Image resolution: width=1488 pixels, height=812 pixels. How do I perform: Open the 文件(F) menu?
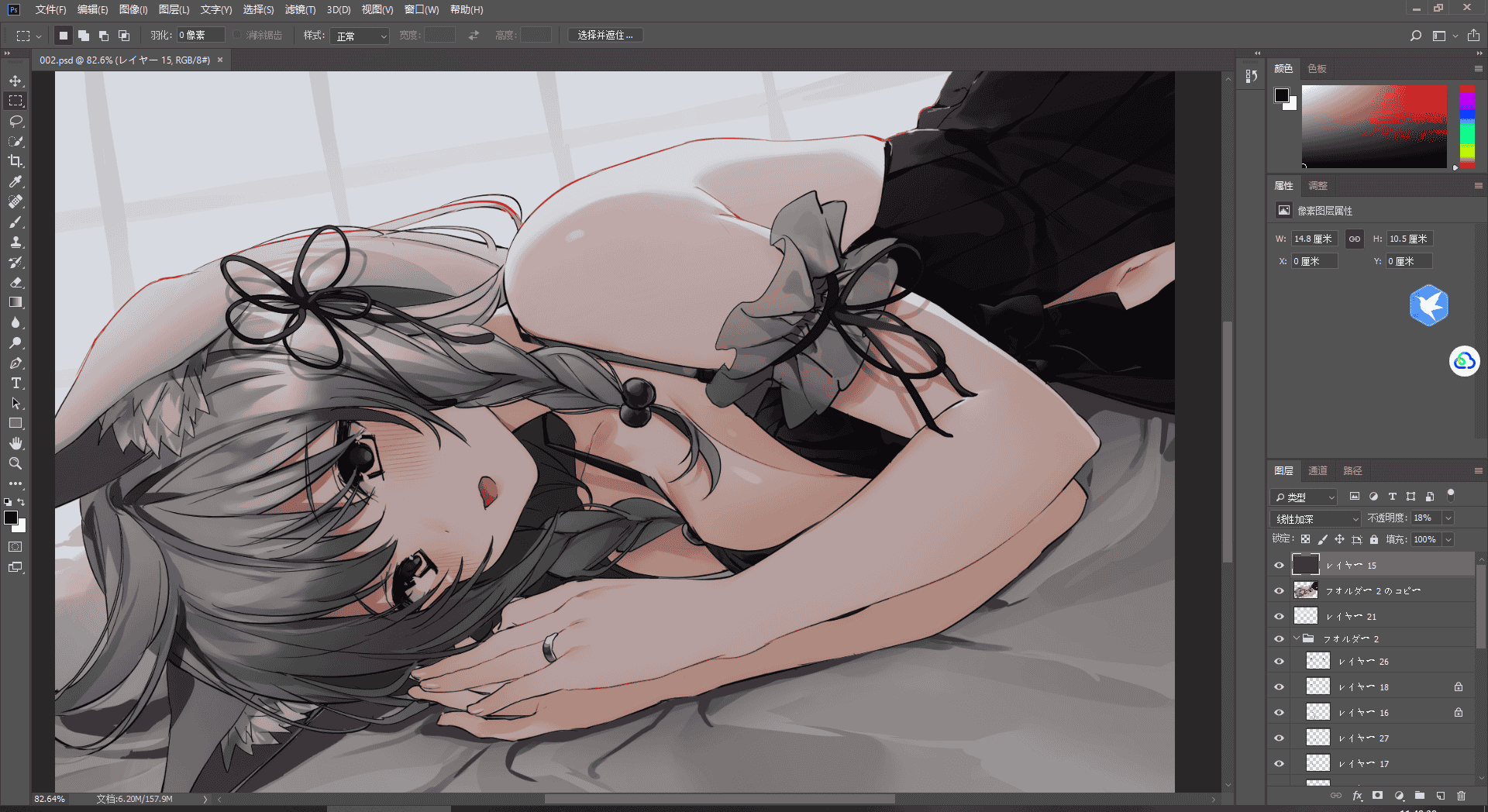50,9
